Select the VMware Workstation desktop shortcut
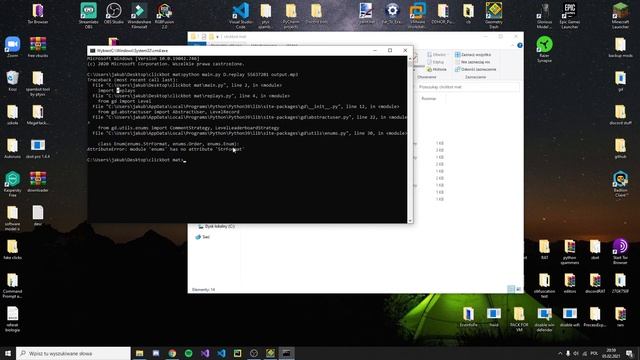 418,16
